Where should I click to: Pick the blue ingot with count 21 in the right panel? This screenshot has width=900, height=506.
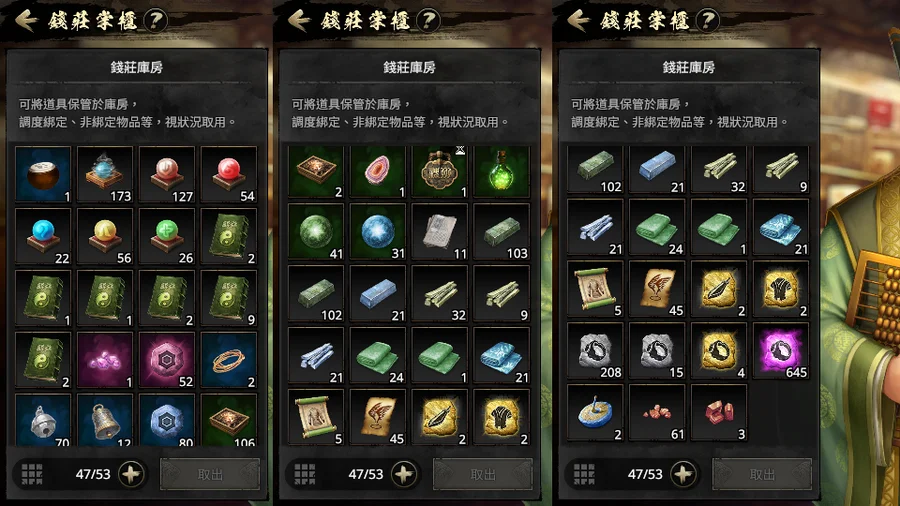(x=657, y=169)
